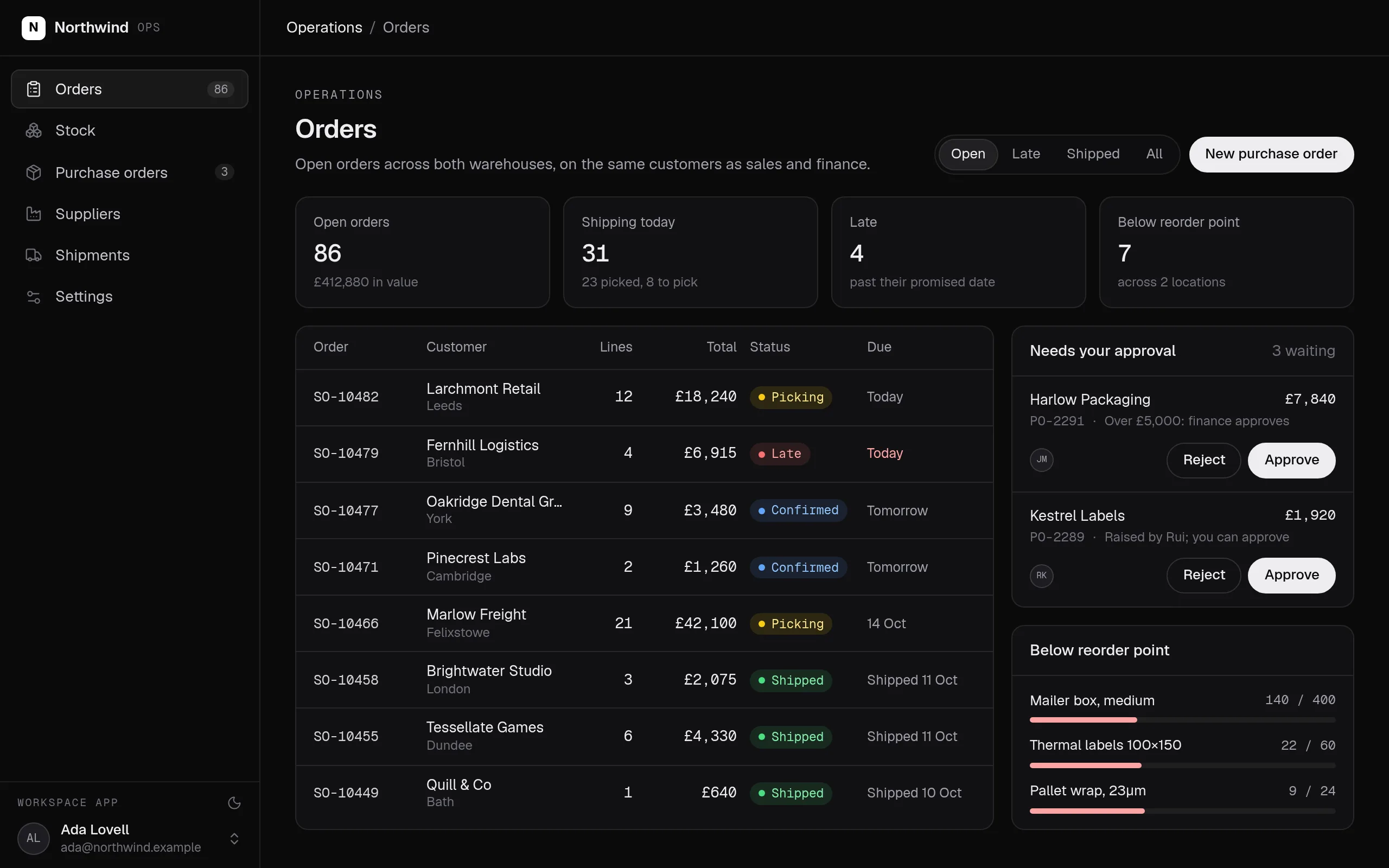Open order SO-10482
Screen dimensions: 1389x868
(644, 397)
